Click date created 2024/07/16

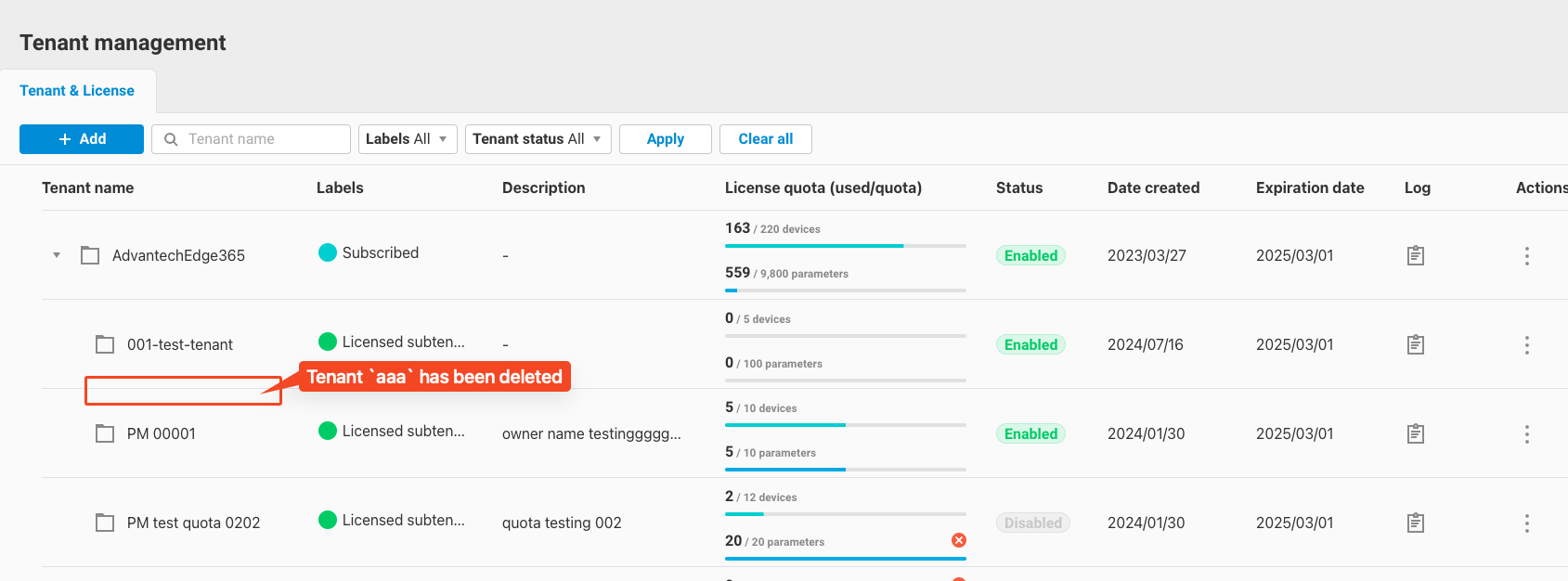coord(1146,344)
